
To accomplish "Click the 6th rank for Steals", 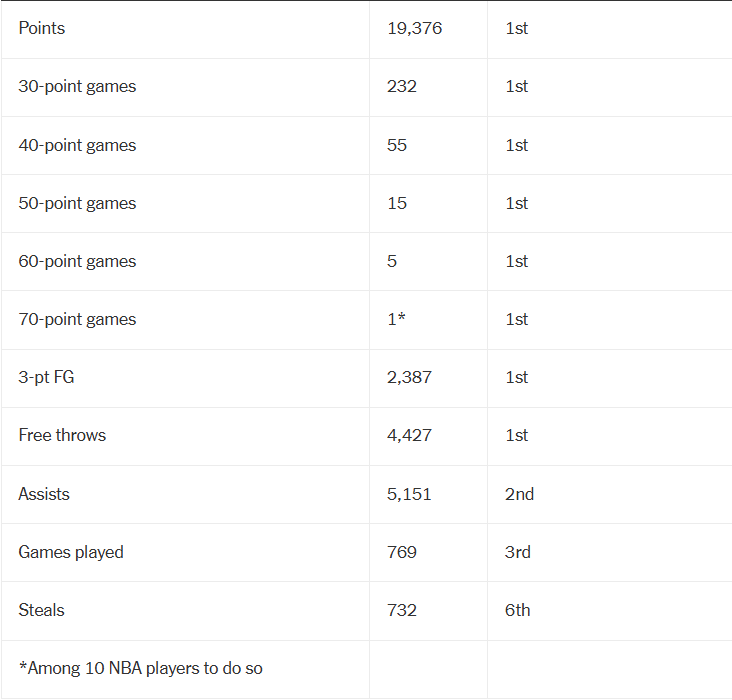I will 517,610.
